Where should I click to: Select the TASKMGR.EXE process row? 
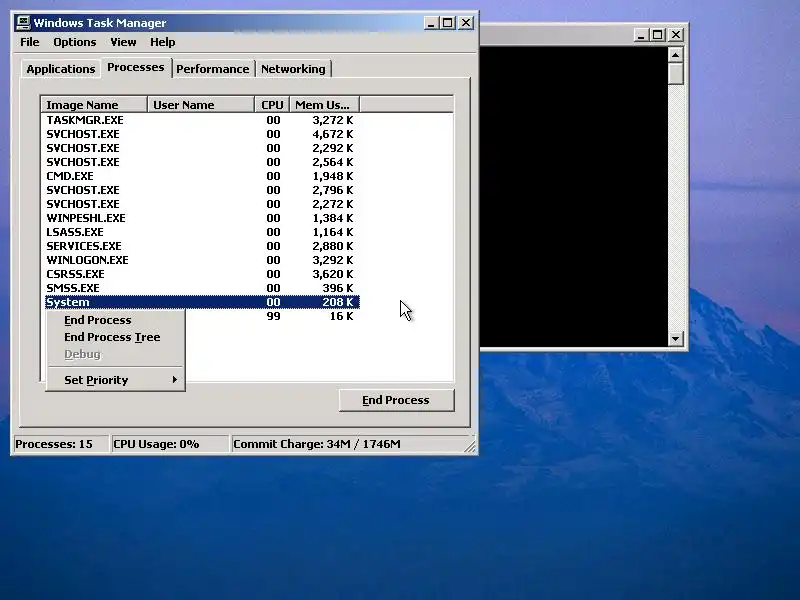click(202, 120)
